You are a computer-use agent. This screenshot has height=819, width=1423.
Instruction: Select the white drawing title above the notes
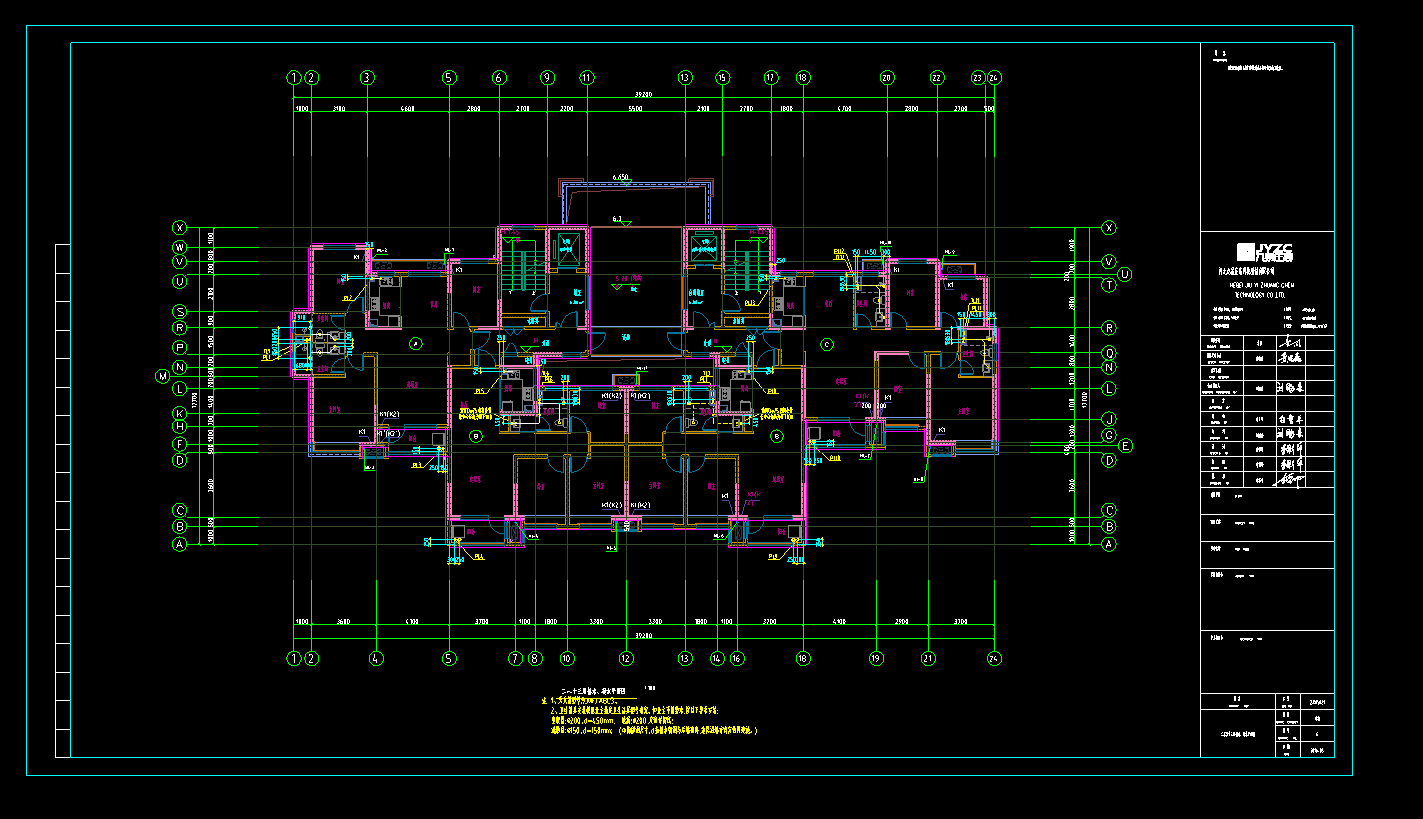(592, 691)
